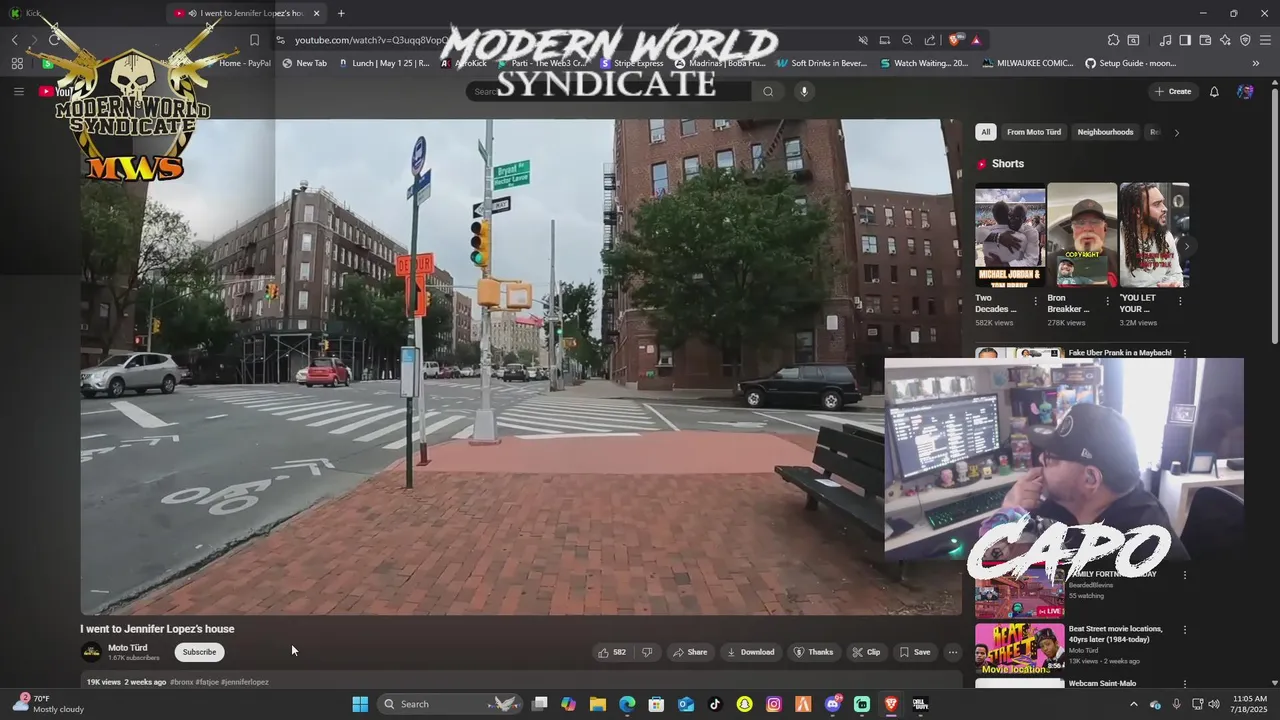Screen dimensions: 1280x720
Task: Open Michael Jordan Shorts thumbnail
Action: click(x=1010, y=235)
